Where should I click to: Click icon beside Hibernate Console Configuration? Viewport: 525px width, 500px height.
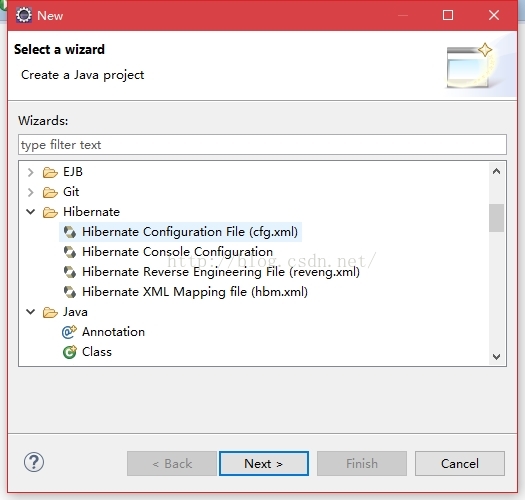click(x=70, y=252)
